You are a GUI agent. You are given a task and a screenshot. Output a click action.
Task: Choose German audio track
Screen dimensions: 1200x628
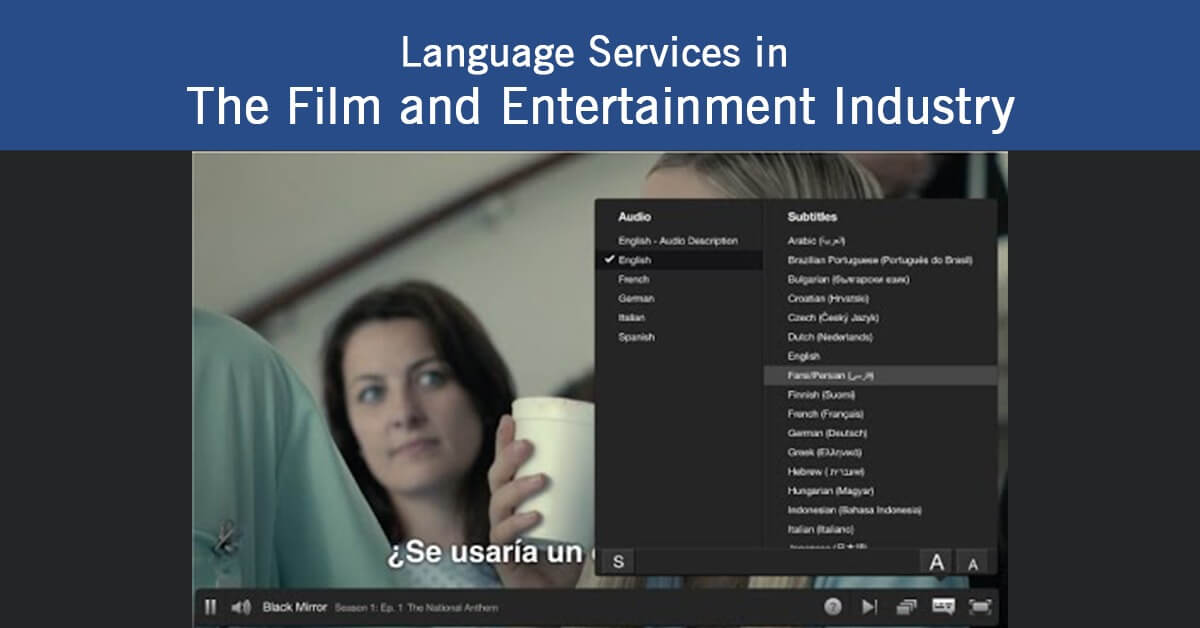636,299
